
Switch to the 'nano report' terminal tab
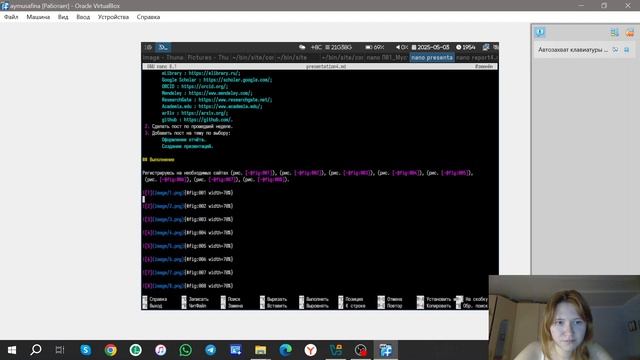476,58
